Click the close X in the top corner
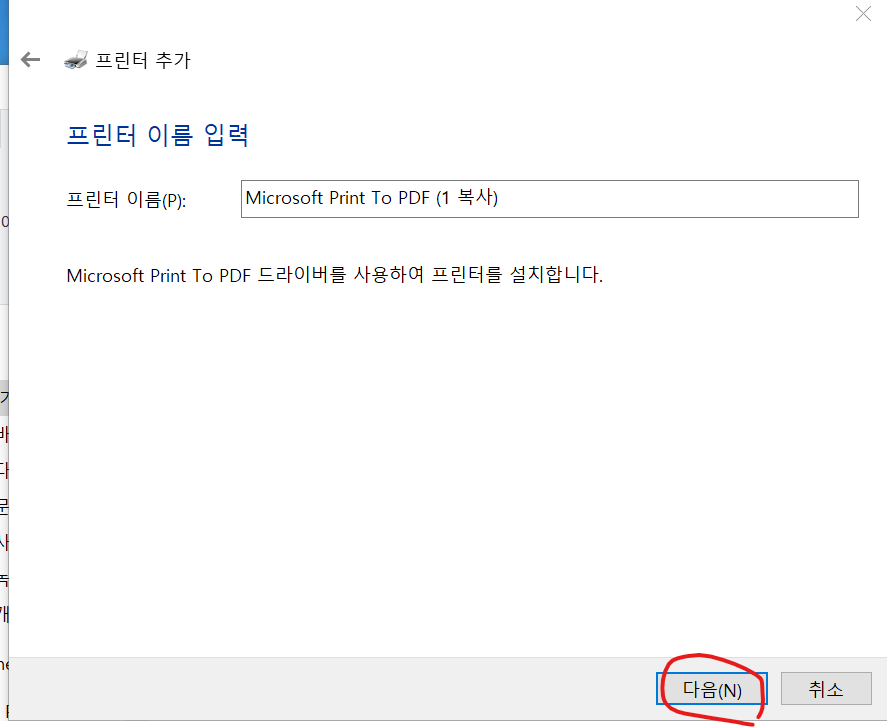The height and width of the screenshot is (727, 887). [x=863, y=14]
